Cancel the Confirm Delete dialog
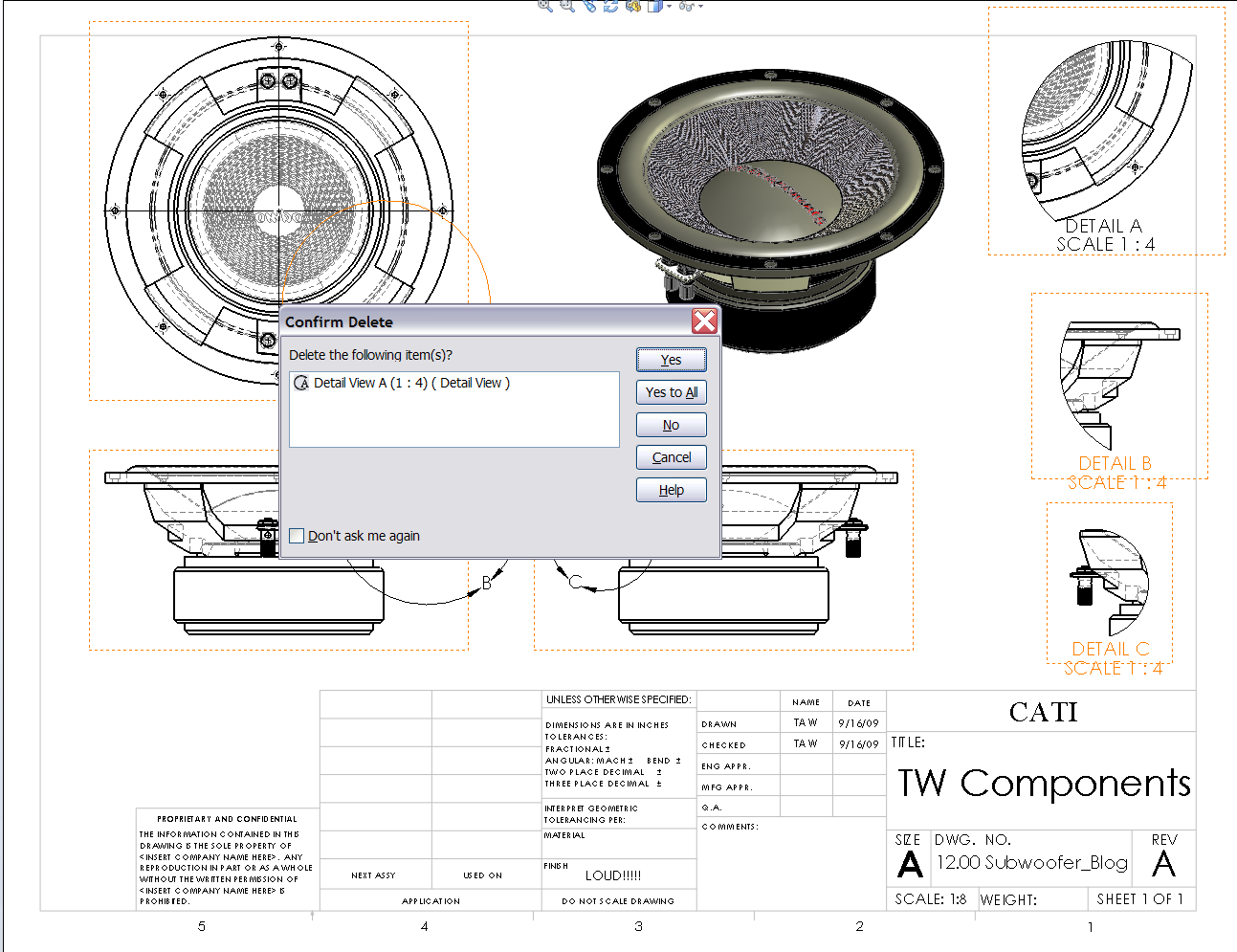This screenshot has width=1237, height=952. tap(671, 457)
